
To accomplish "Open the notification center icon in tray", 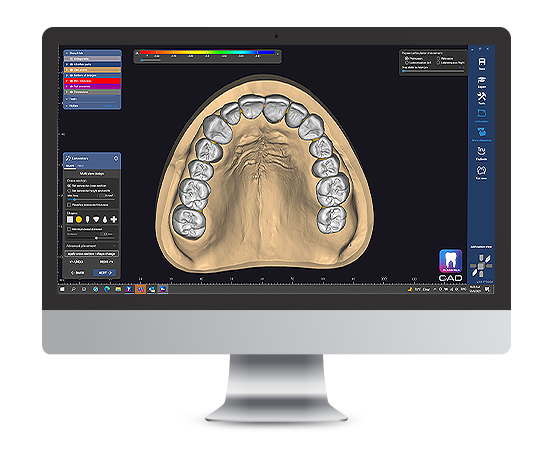I will click(x=487, y=289).
